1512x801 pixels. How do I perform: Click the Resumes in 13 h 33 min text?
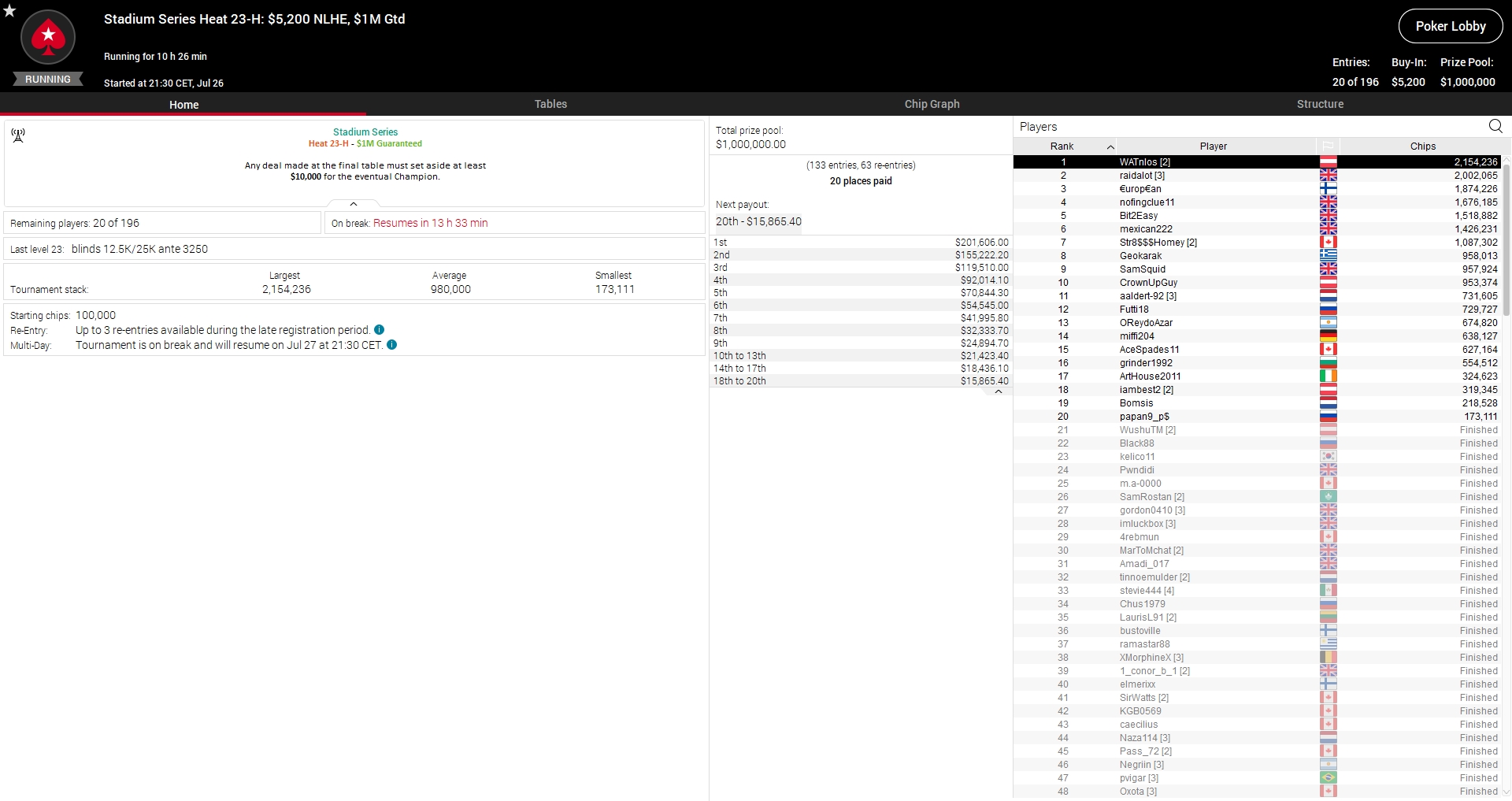[x=431, y=223]
